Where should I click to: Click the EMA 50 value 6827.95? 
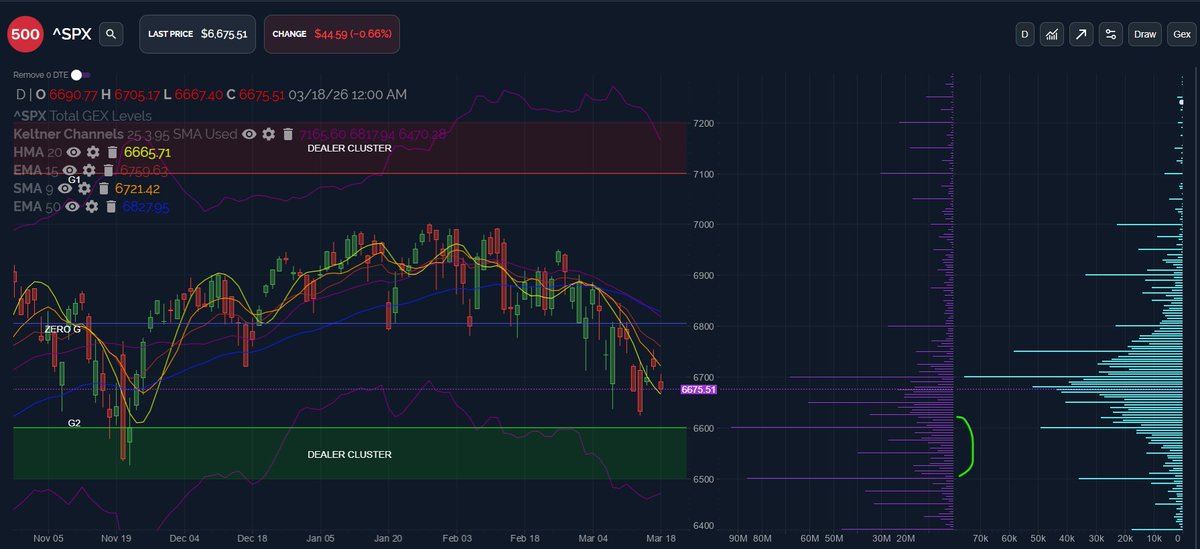146,206
